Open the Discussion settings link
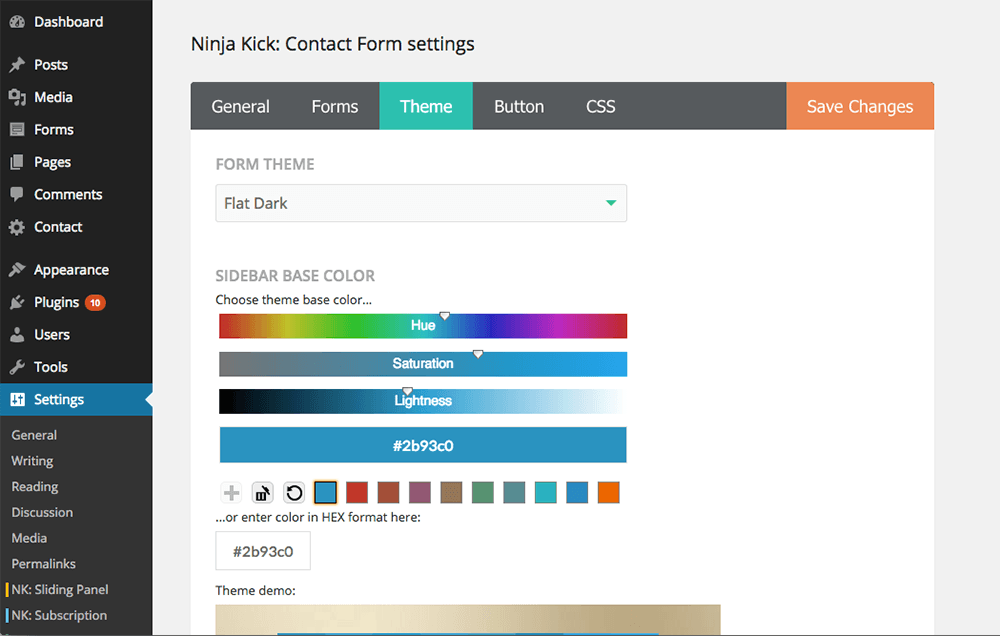This screenshot has height=636, width=1000. click(42, 512)
